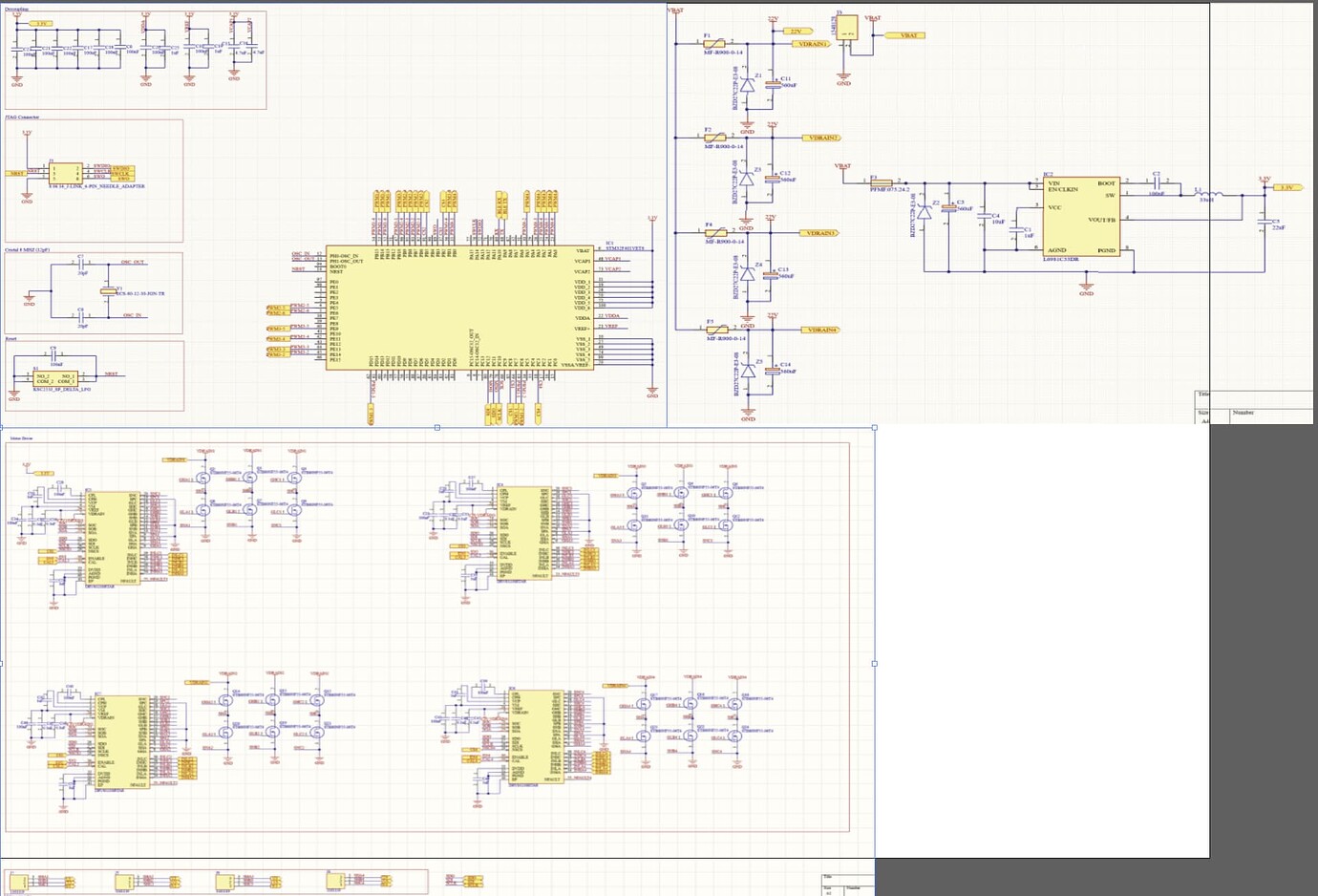
Task: Click the L6981C33DR buck regulator IC2
Action: point(1079,215)
